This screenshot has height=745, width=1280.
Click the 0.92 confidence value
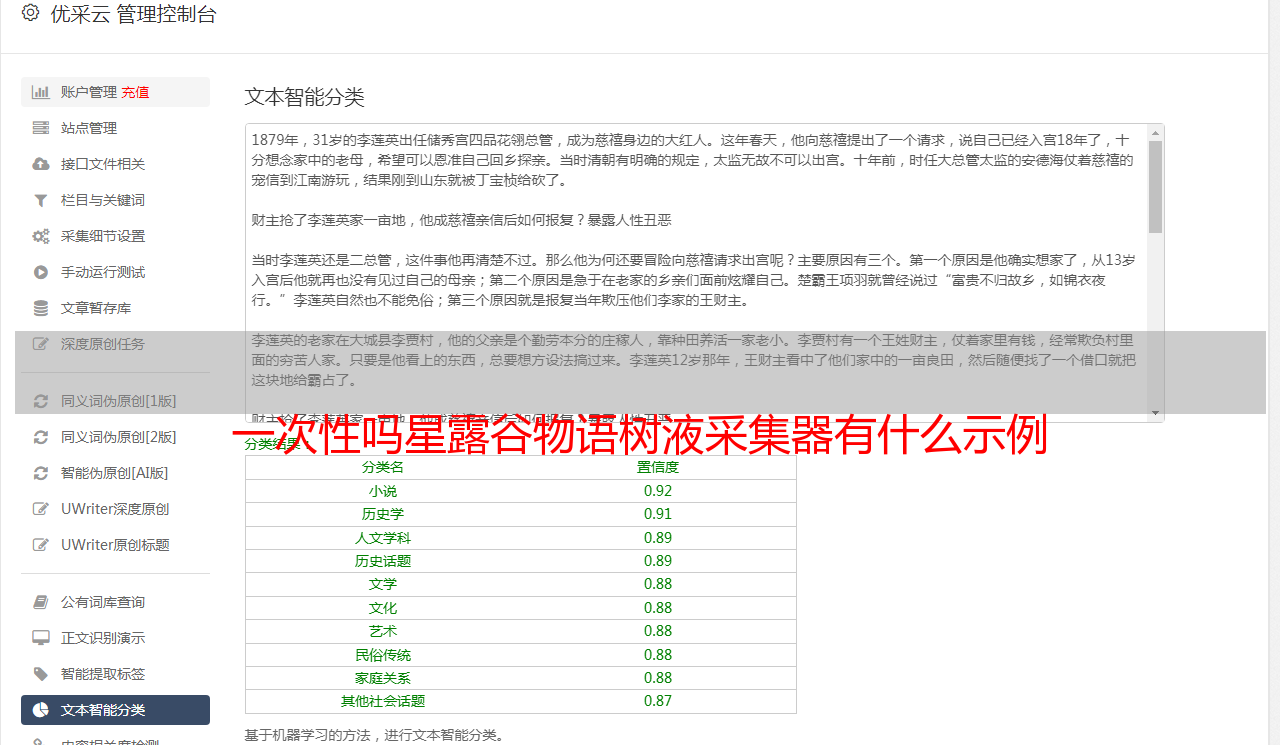[658, 491]
